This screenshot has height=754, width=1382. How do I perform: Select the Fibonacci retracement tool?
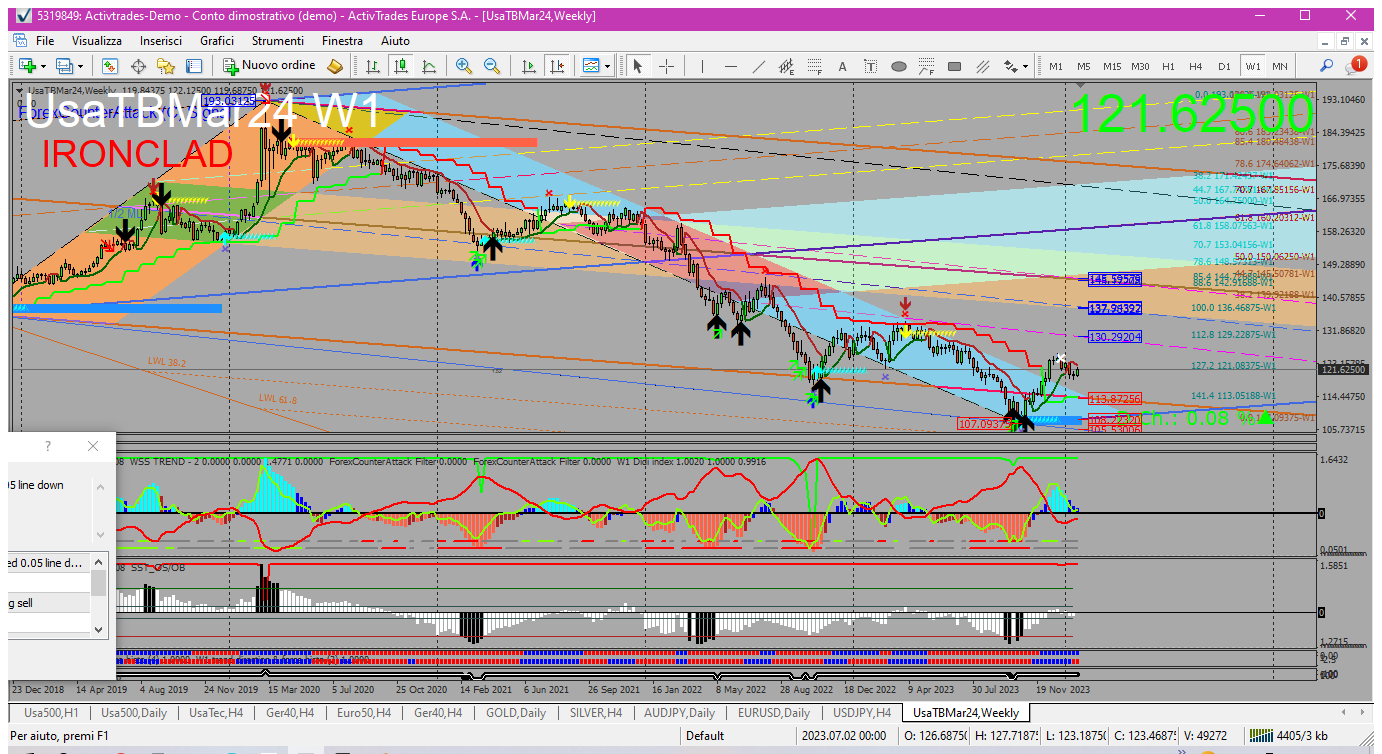point(815,66)
